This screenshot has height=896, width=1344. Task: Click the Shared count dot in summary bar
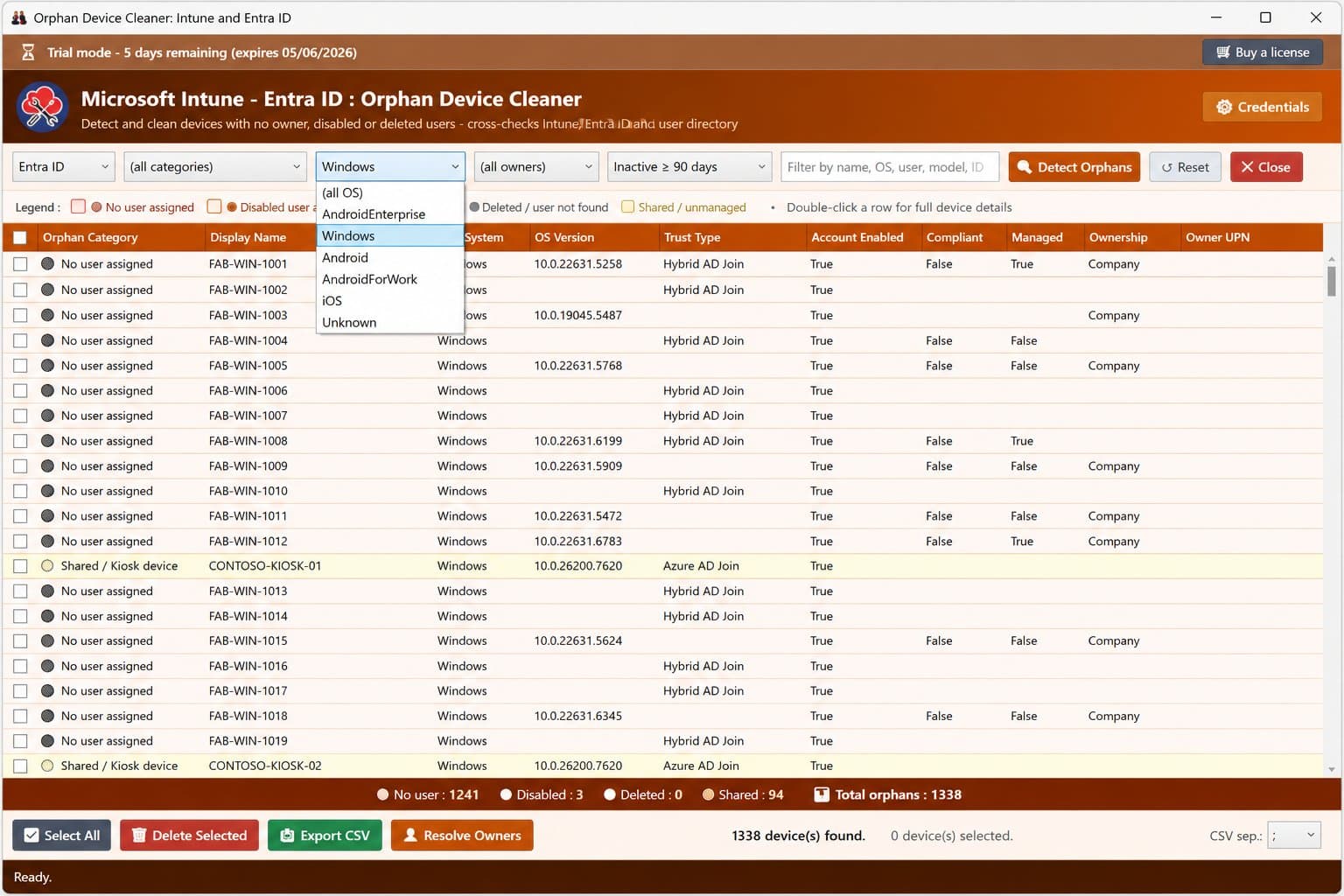(x=708, y=794)
